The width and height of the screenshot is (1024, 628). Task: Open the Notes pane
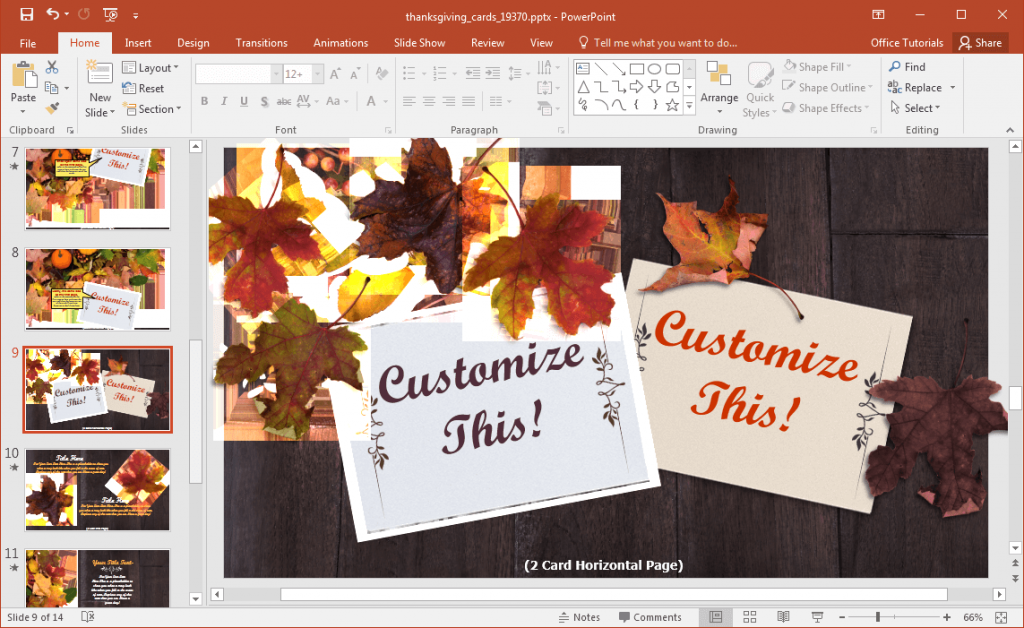pos(579,616)
